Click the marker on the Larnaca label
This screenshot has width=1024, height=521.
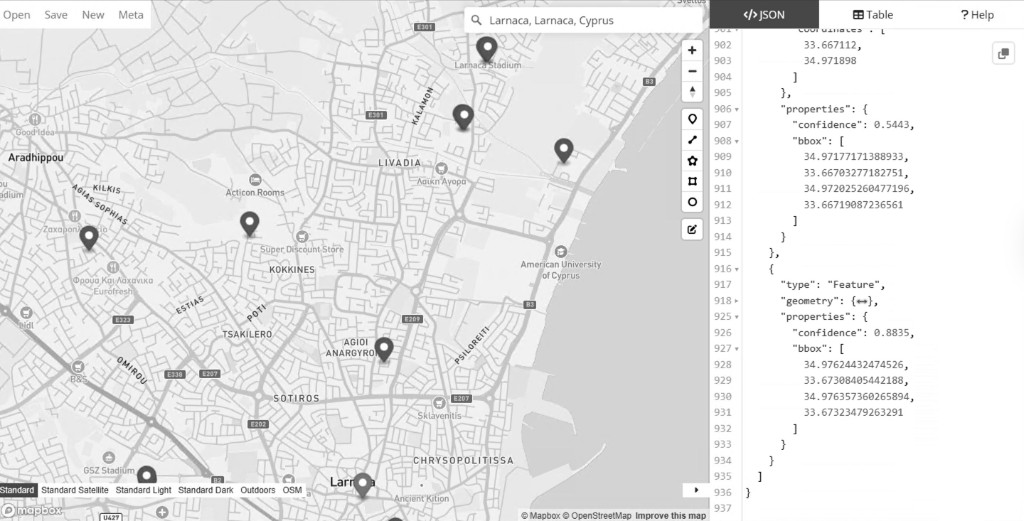(362, 486)
